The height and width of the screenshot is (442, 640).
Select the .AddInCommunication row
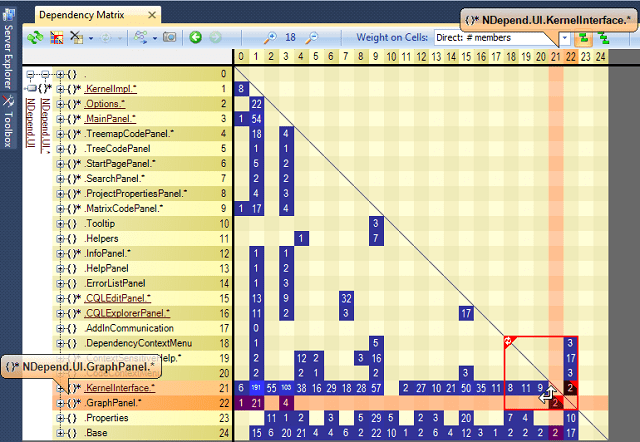pyautogui.click(x=142, y=328)
